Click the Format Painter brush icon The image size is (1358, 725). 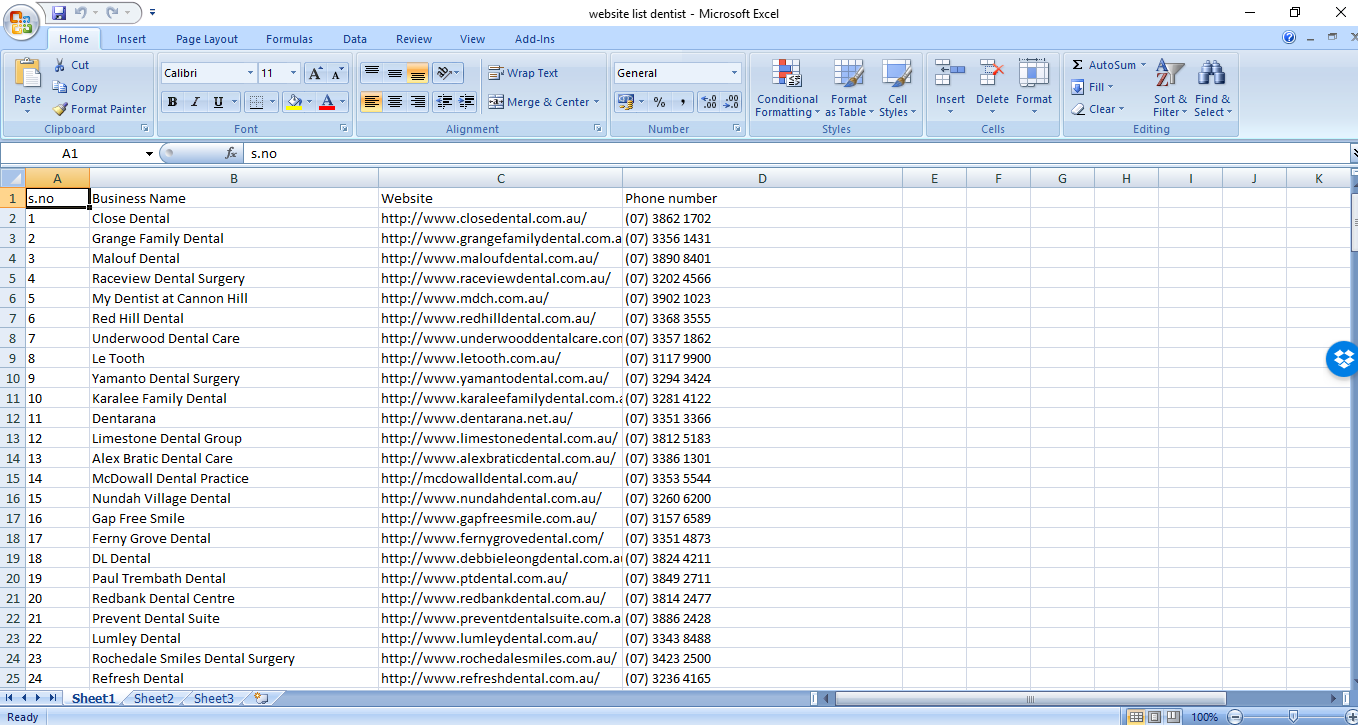pyautogui.click(x=60, y=109)
